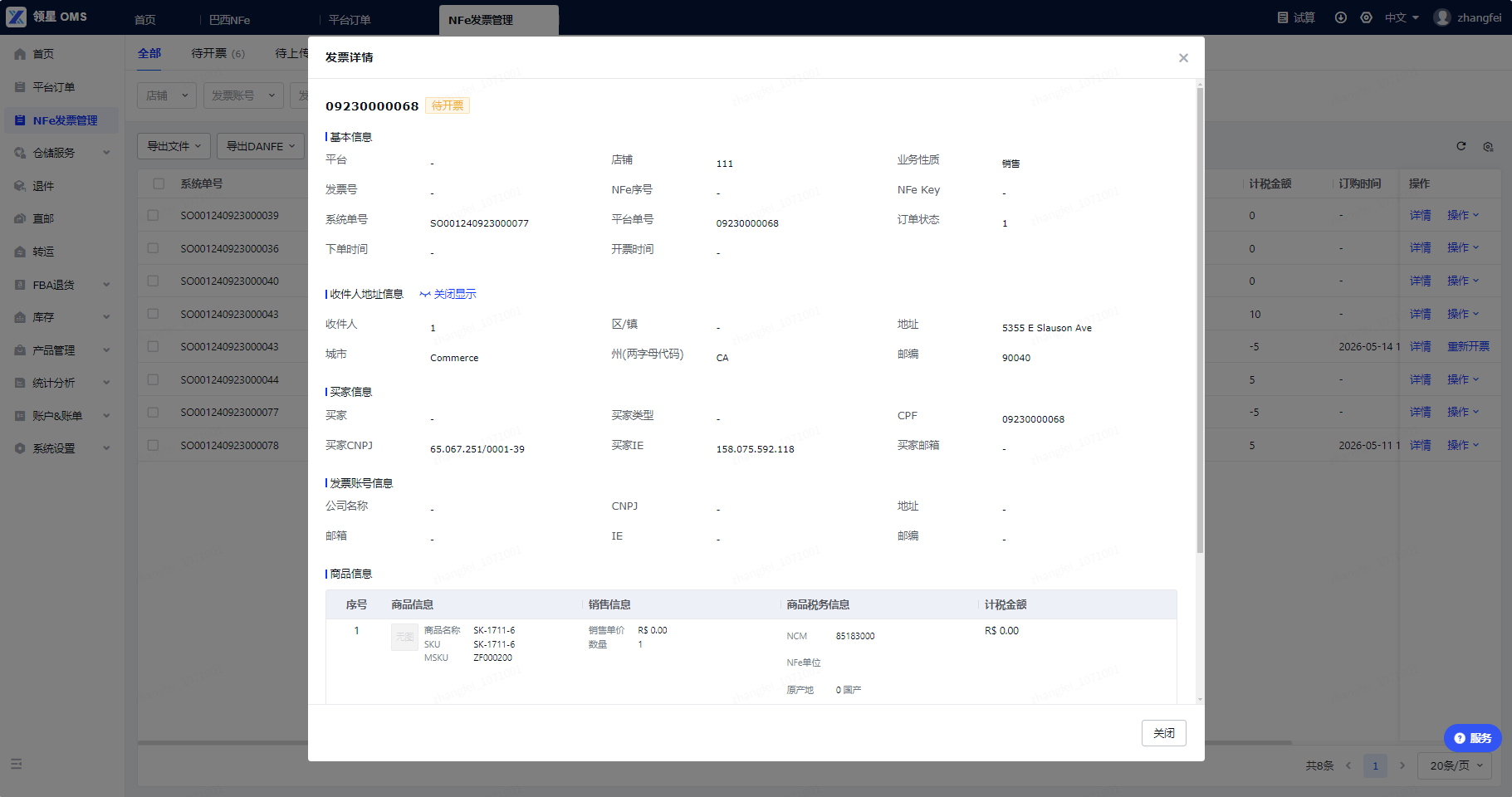1512x797 pixels.
Task: Select the 全部 filter tab
Action: [149, 53]
